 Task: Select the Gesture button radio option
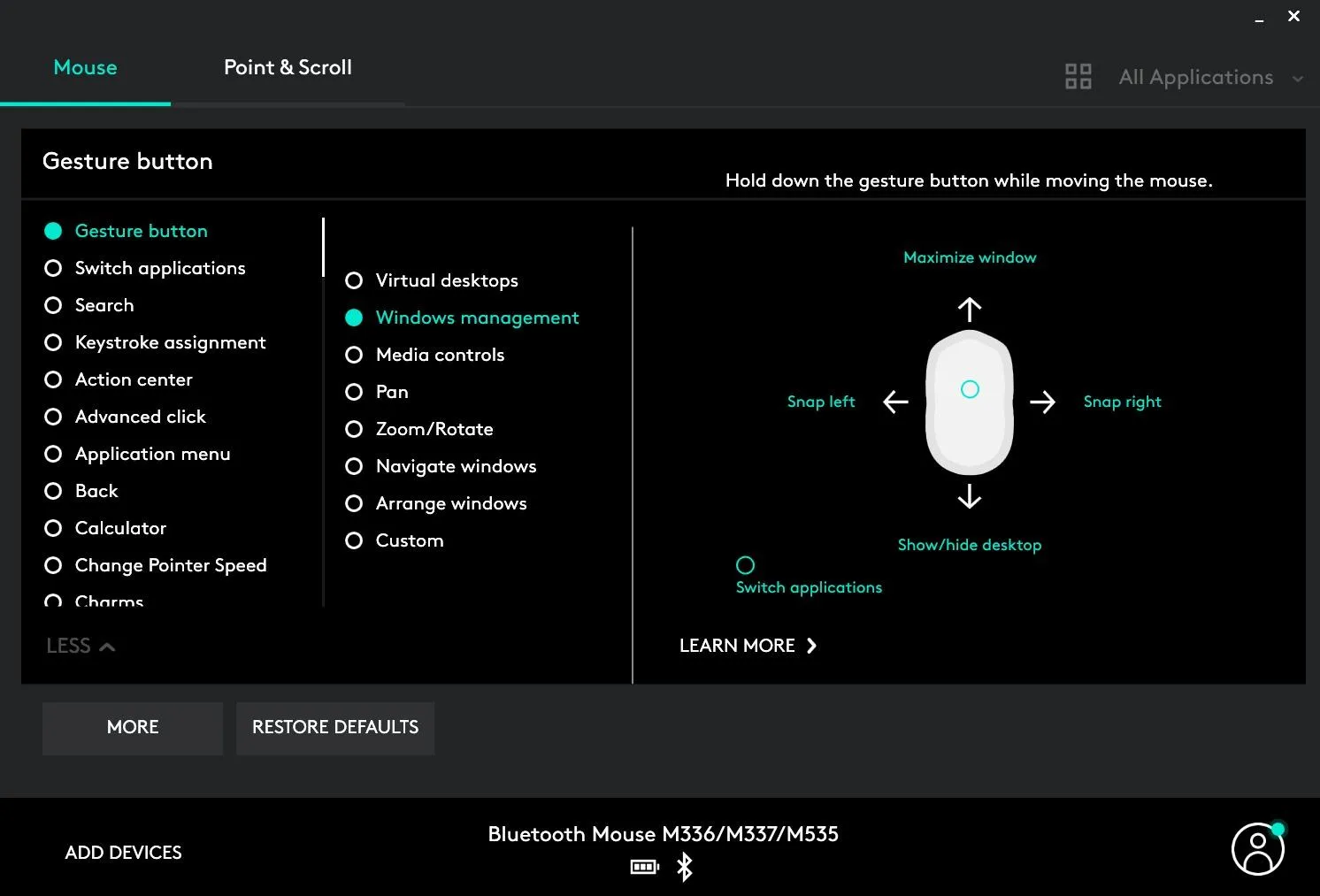point(53,231)
